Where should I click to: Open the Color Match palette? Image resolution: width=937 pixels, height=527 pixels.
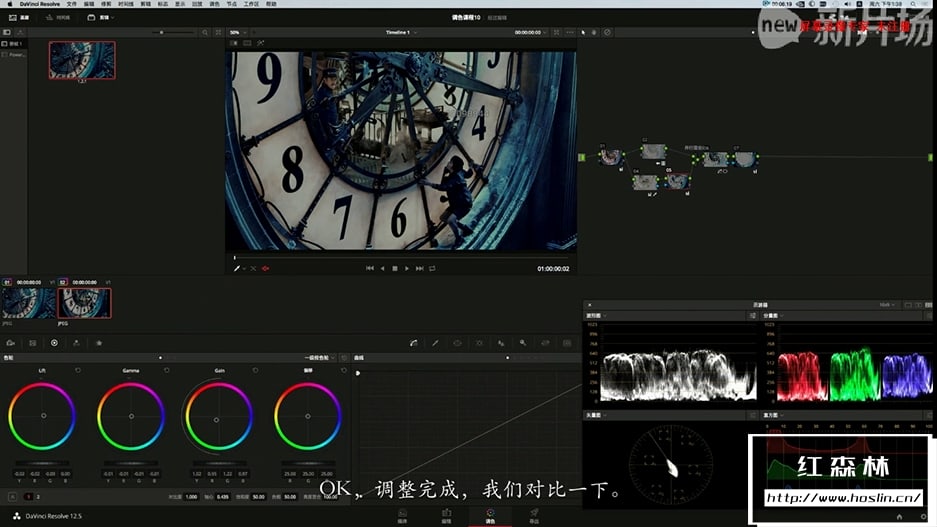pos(33,343)
